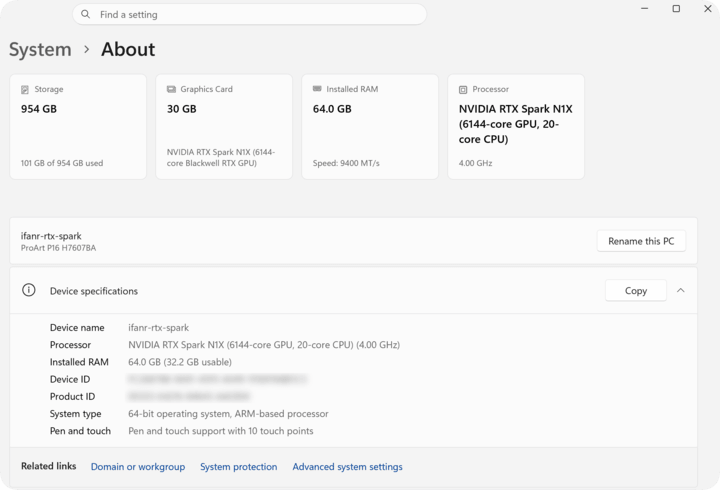Image resolution: width=720 pixels, height=490 pixels.
Task: Open the Installed RAM 64.0 GB card
Action: click(x=370, y=126)
